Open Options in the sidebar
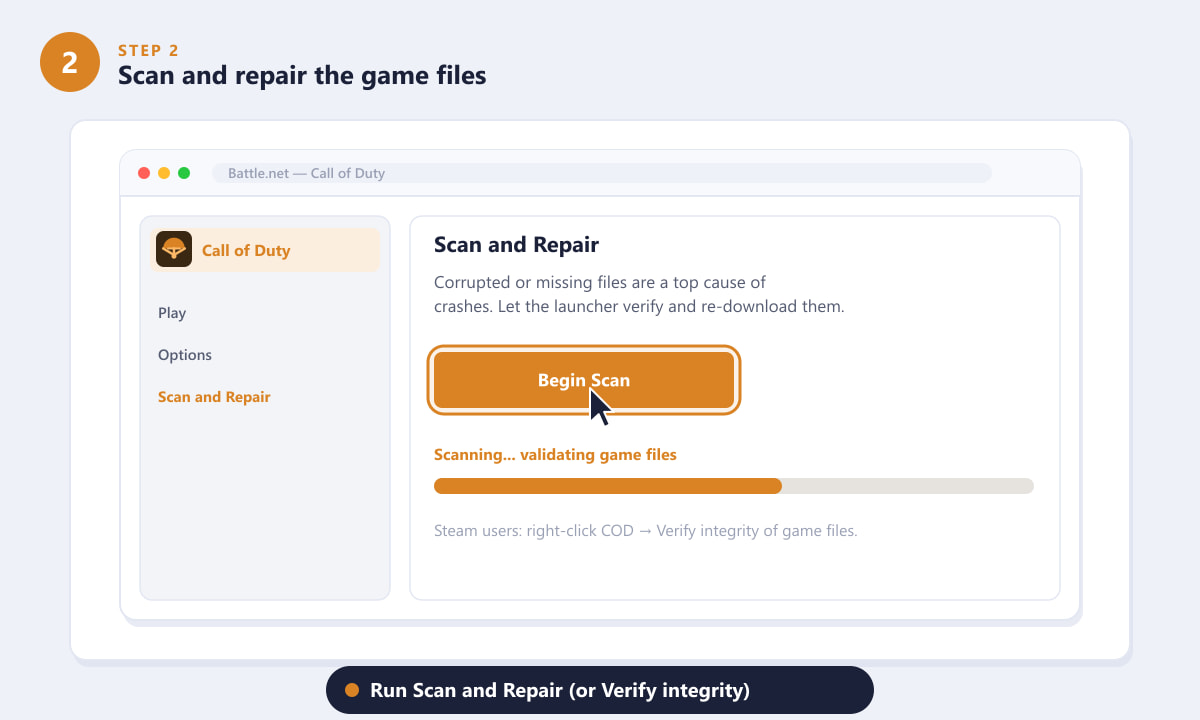The image size is (1200, 720). click(x=185, y=355)
